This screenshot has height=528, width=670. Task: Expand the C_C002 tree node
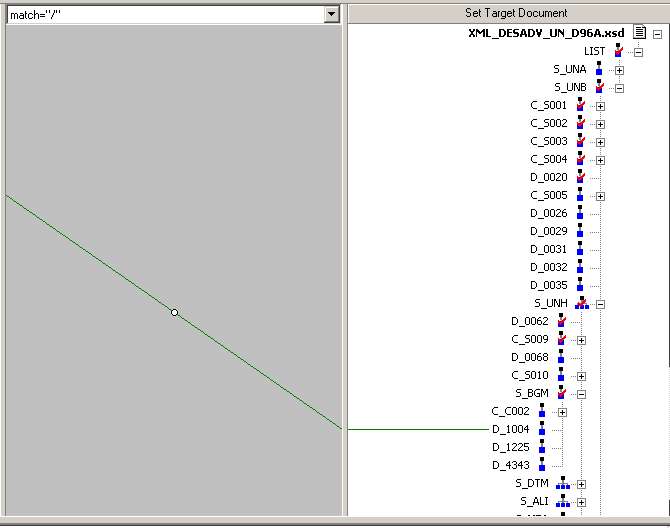point(562,412)
